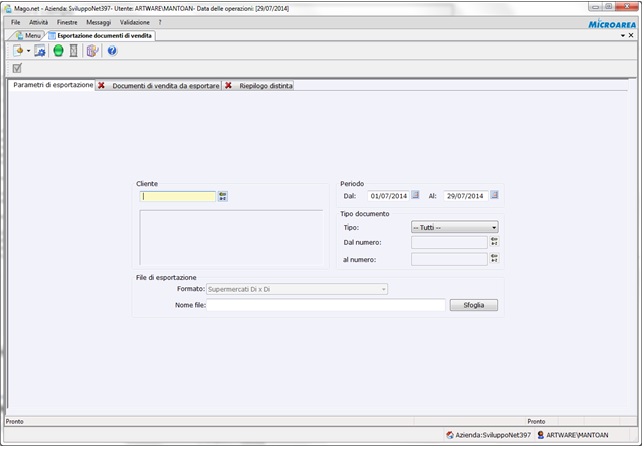Open the Attività menu
Image resolution: width=644 pixels, height=452 pixels.
click(x=38, y=21)
